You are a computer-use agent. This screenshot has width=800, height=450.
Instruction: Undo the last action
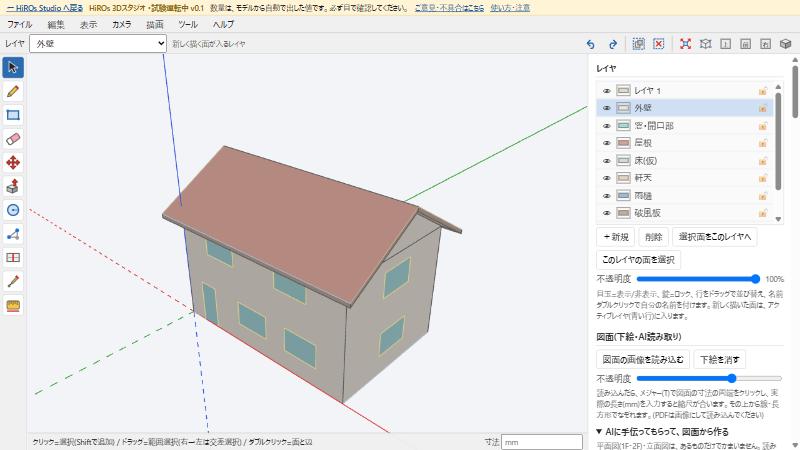[590, 44]
